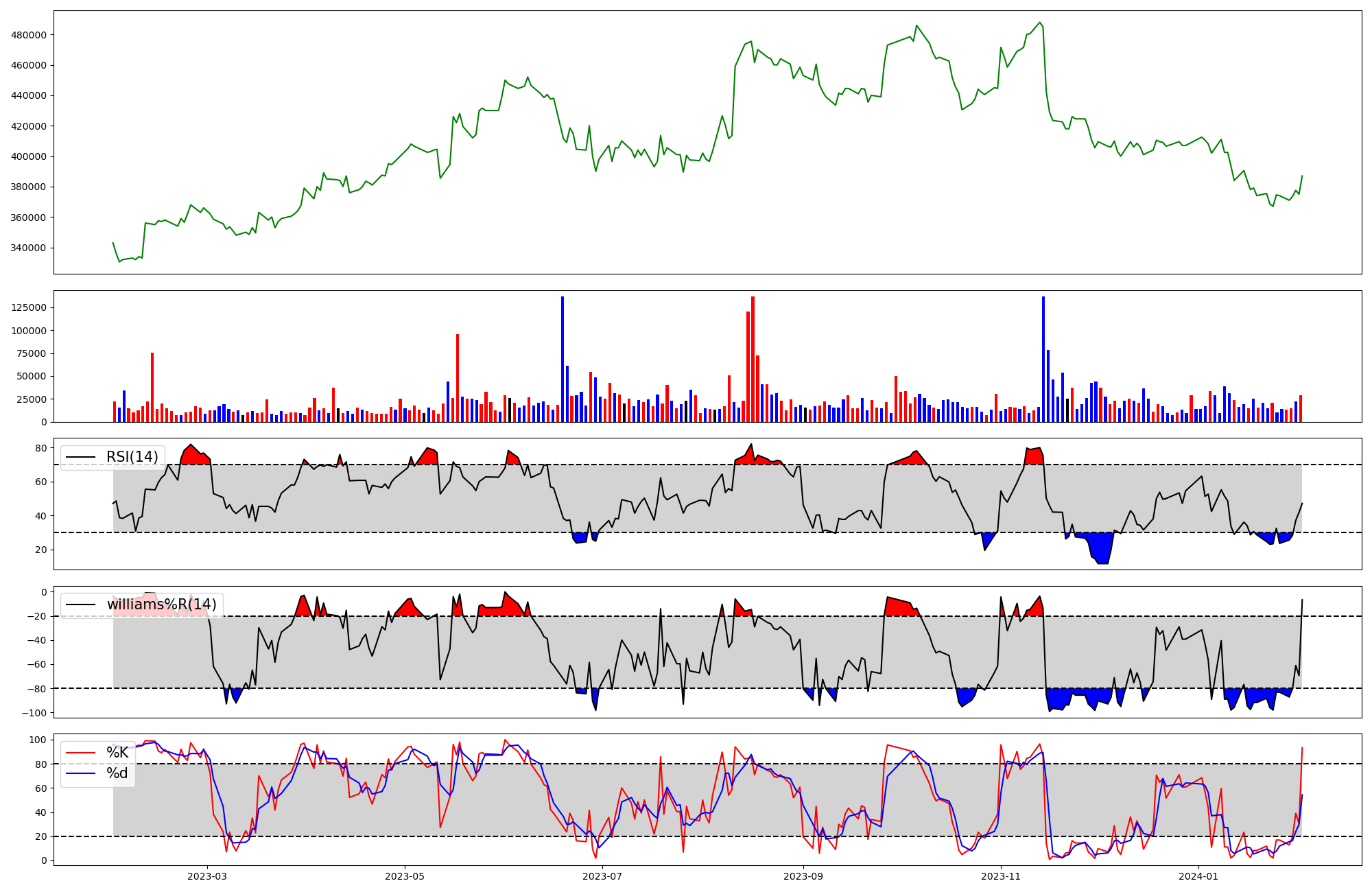Click the tallest red volume bar in August 2023
This screenshot has height=892, width=1372.
753,359
